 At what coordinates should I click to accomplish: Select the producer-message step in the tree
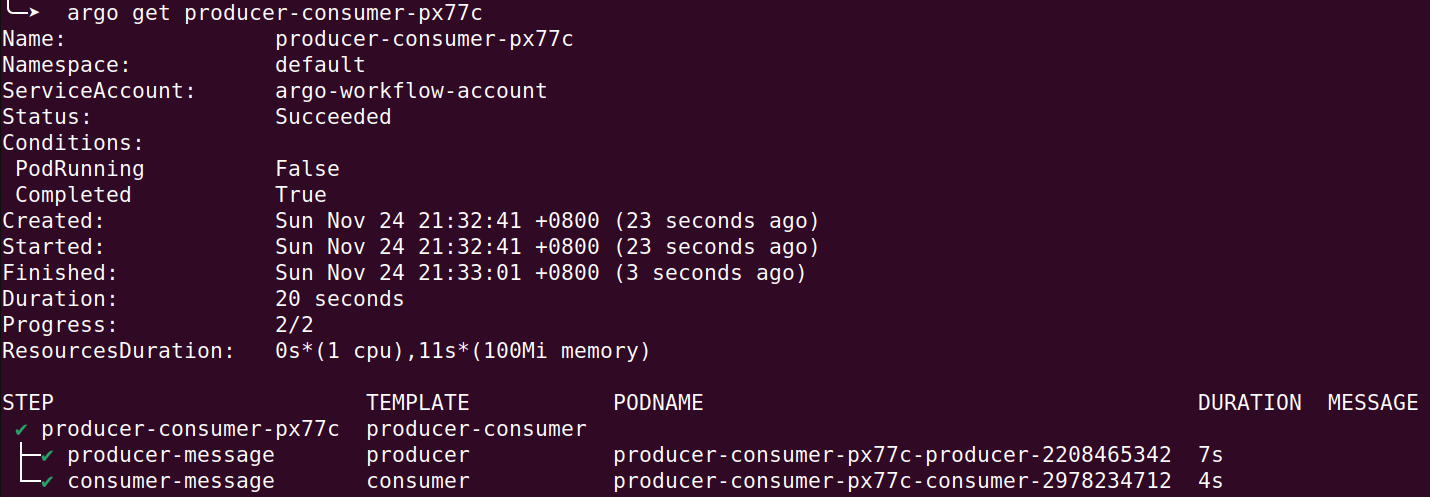pos(170,456)
